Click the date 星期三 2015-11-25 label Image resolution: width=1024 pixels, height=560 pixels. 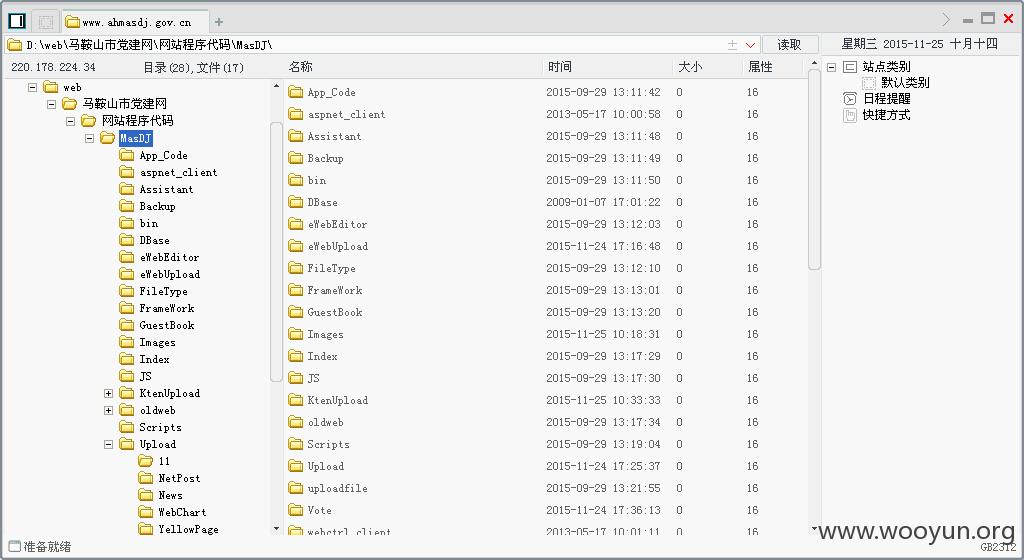point(893,44)
